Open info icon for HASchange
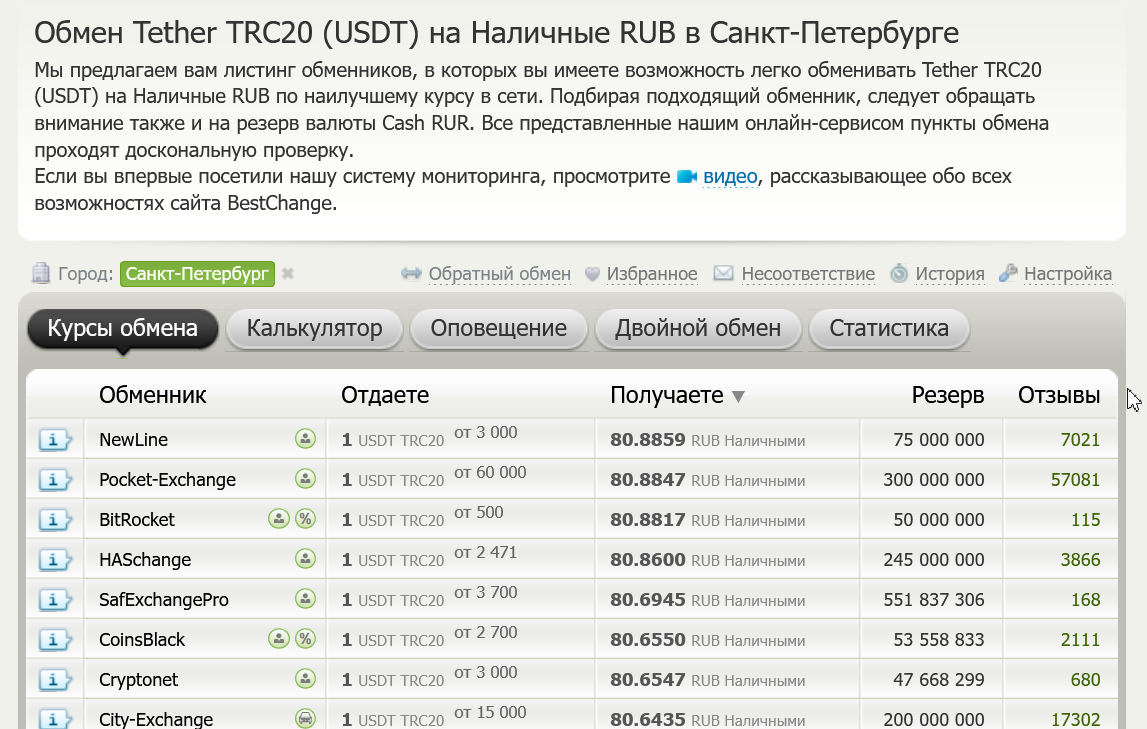 (55, 560)
